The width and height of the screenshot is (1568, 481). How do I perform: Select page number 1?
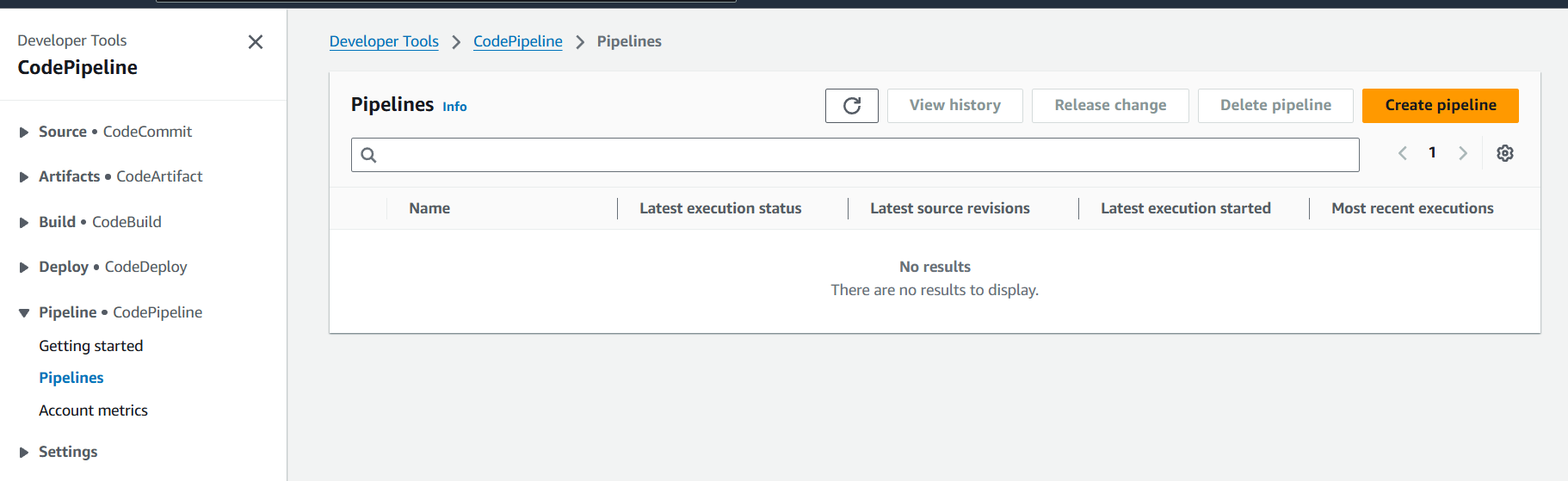click(1432, 152)
